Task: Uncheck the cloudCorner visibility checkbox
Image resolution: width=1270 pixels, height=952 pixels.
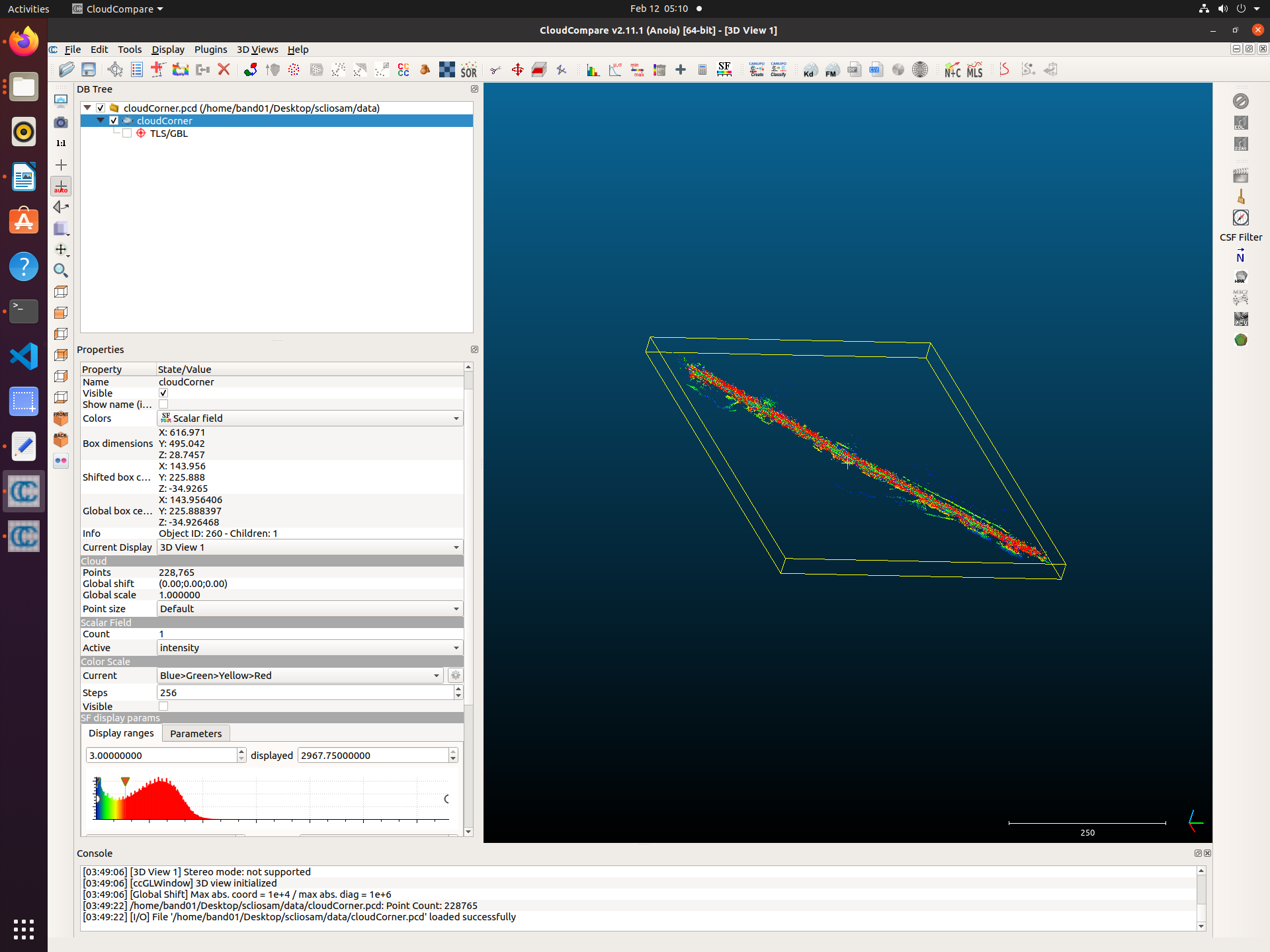Action: pos(113,120)
